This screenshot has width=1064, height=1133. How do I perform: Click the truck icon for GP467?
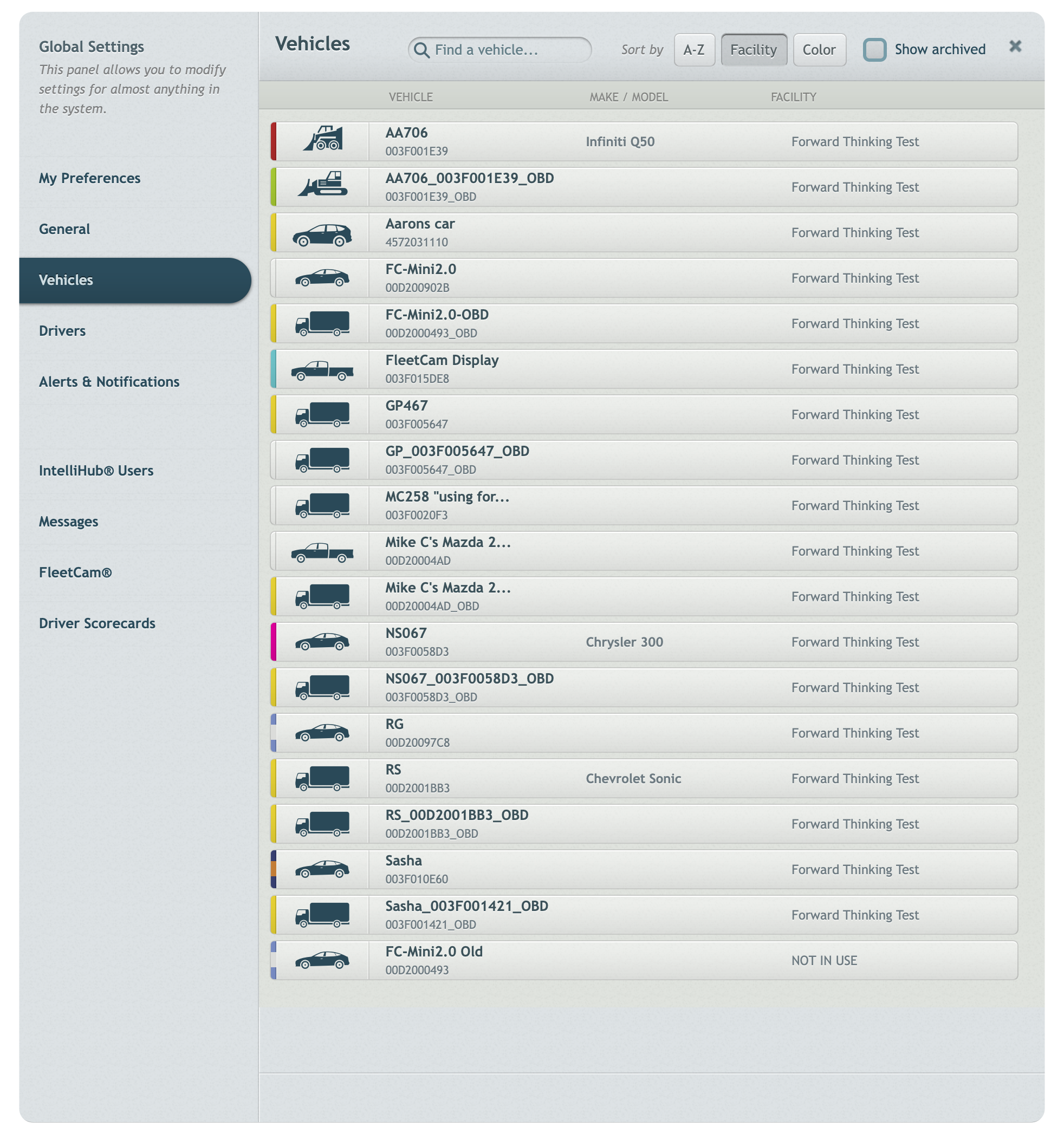click(x=322, y=414)
